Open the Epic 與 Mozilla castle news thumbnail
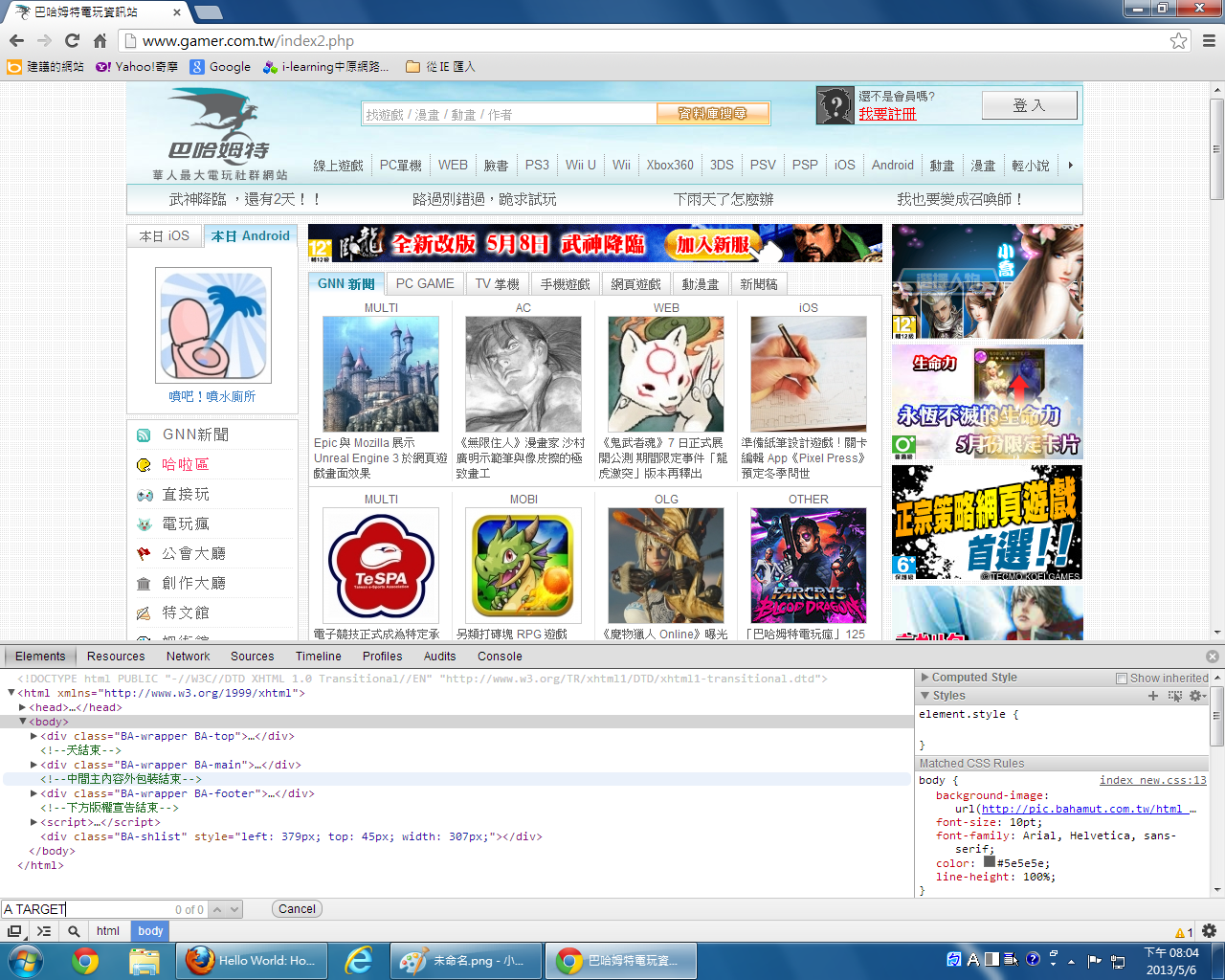Viewport: 1225px width, 980px height. point(381,374)
